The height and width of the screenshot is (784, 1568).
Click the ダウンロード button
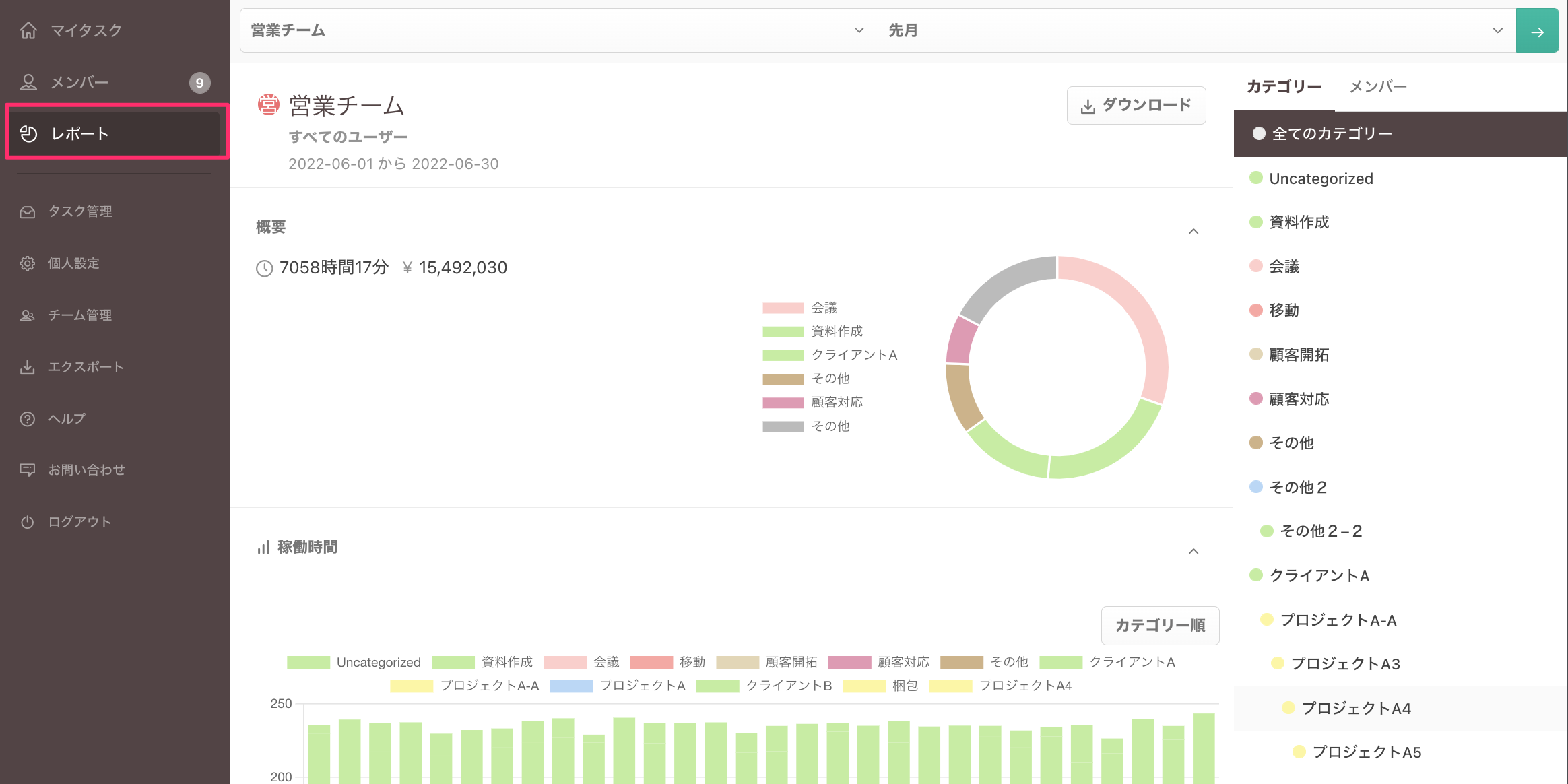pyautogui.click(x=1136, y=105)
